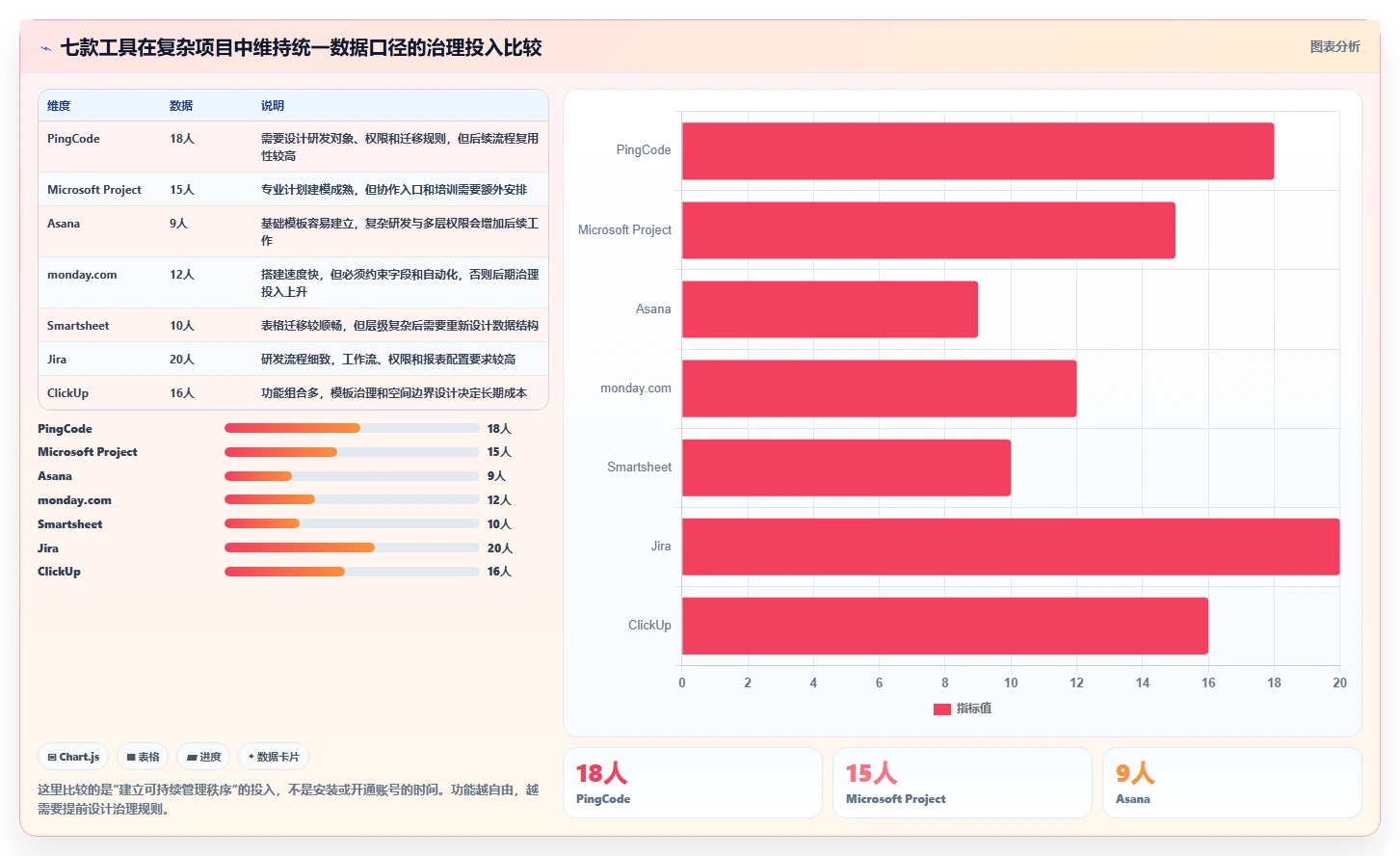This screenshot has width=1400, height=856.
Task: Click description starting 功能组合多
Action: (x=394, y=393)
